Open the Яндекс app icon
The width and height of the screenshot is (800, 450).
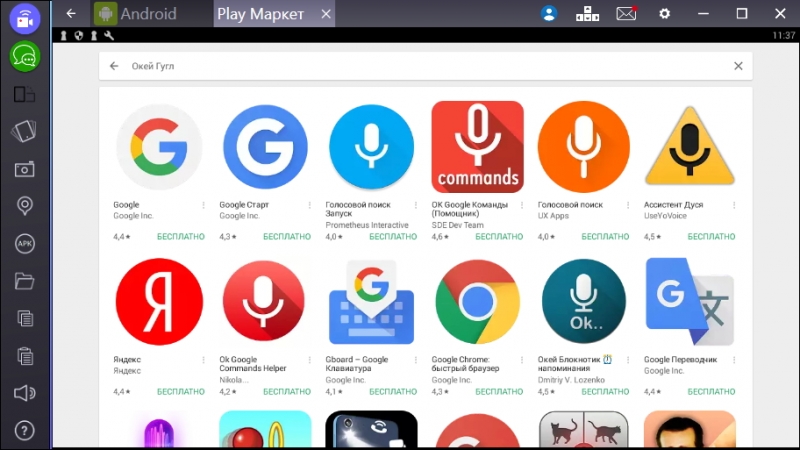tap(159, 302)
